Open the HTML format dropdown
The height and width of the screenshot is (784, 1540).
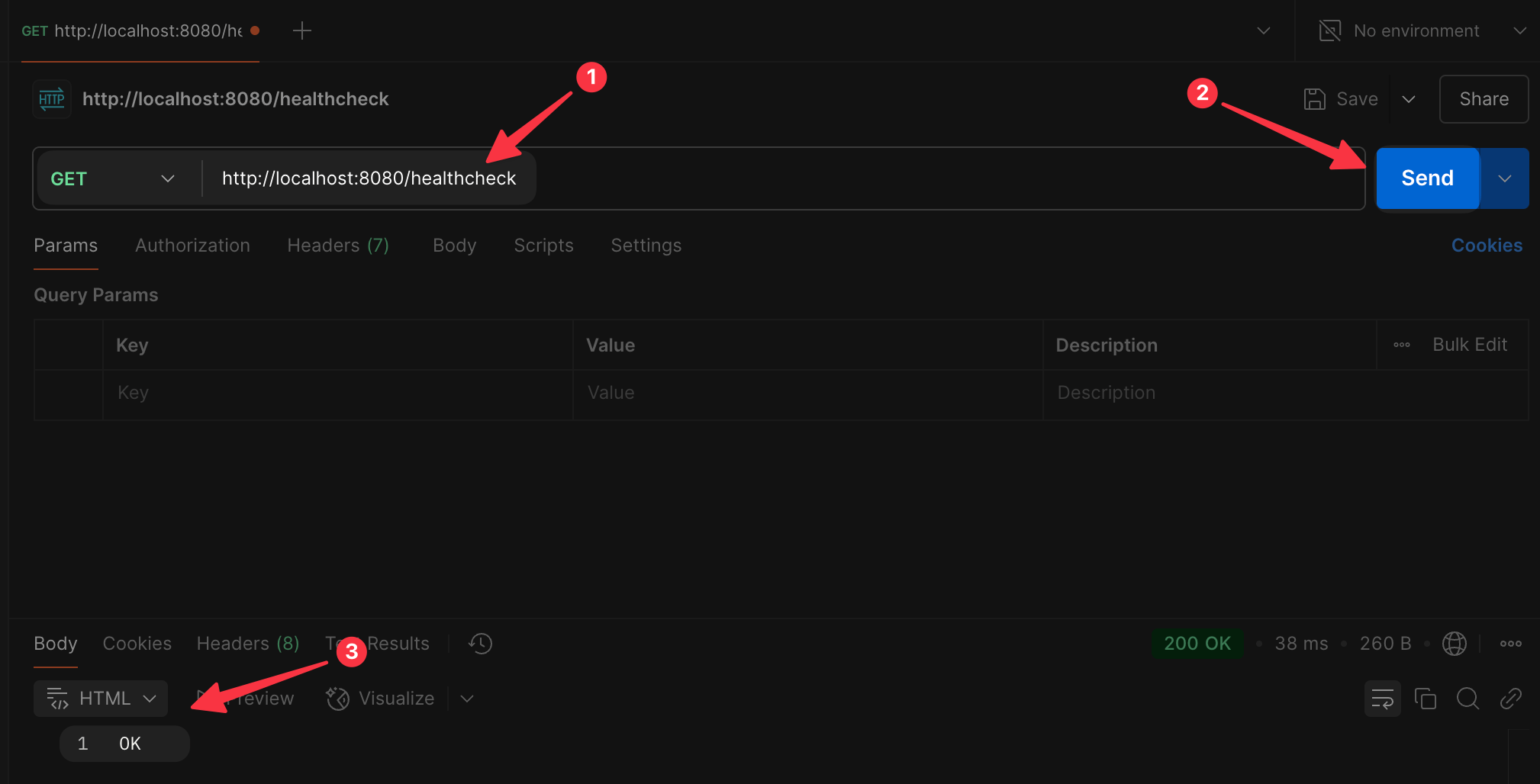(x=101, y=699)
